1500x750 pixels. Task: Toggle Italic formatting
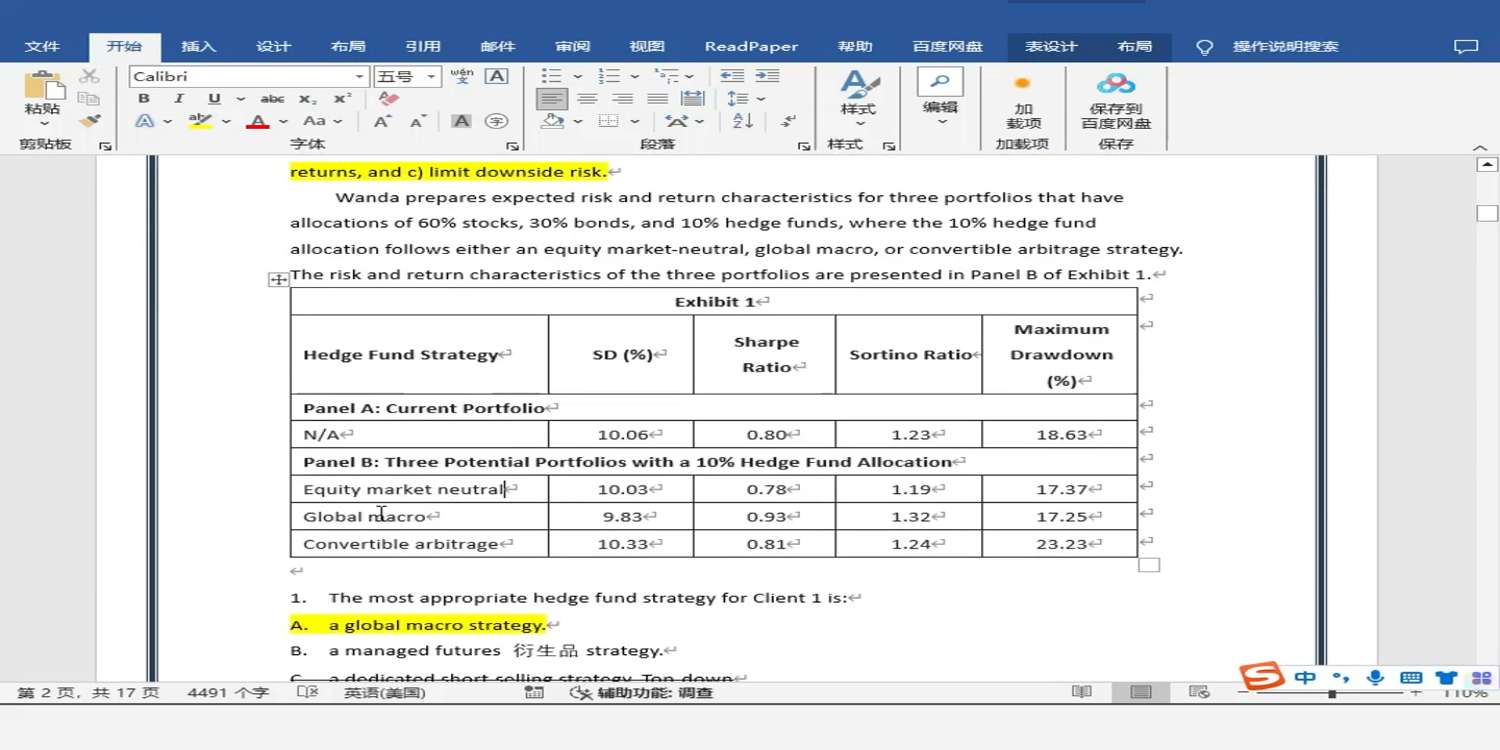[x=179, y=99]
